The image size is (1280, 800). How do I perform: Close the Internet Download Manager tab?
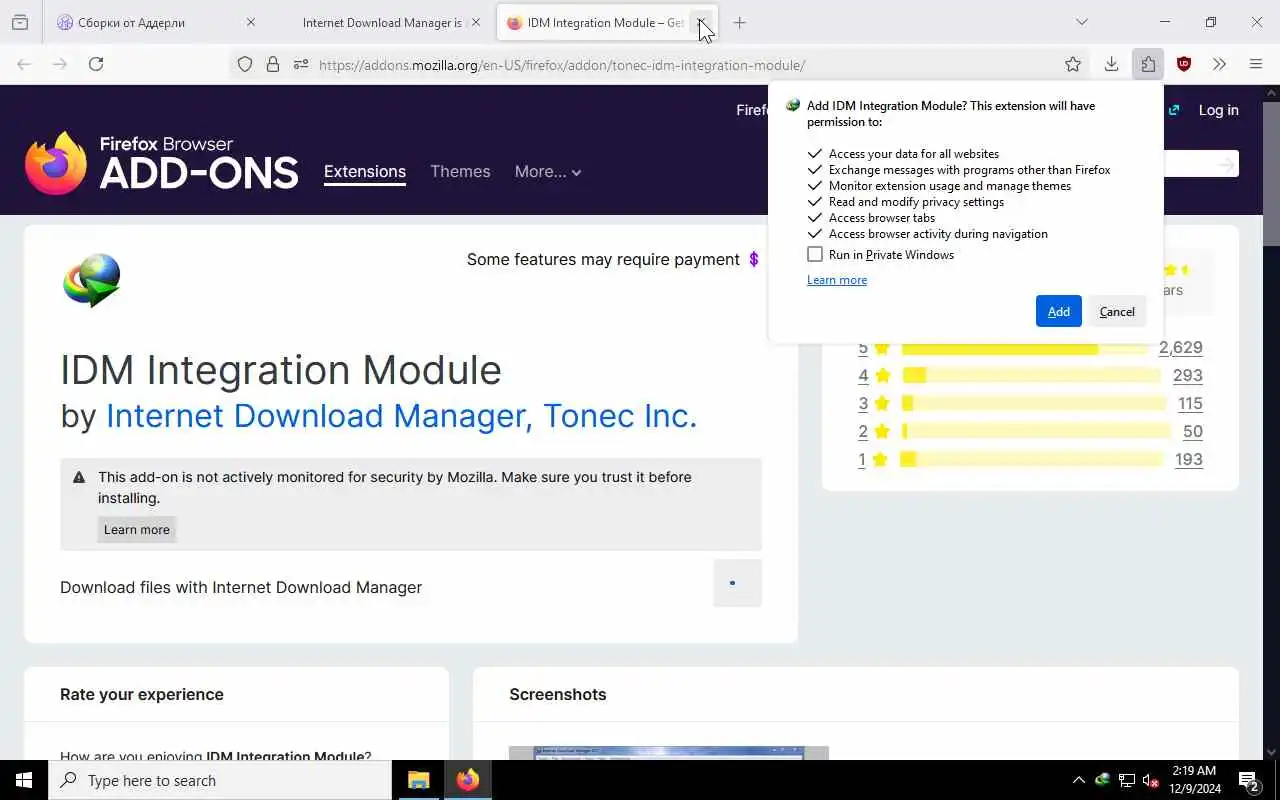(x=475, y=22)
